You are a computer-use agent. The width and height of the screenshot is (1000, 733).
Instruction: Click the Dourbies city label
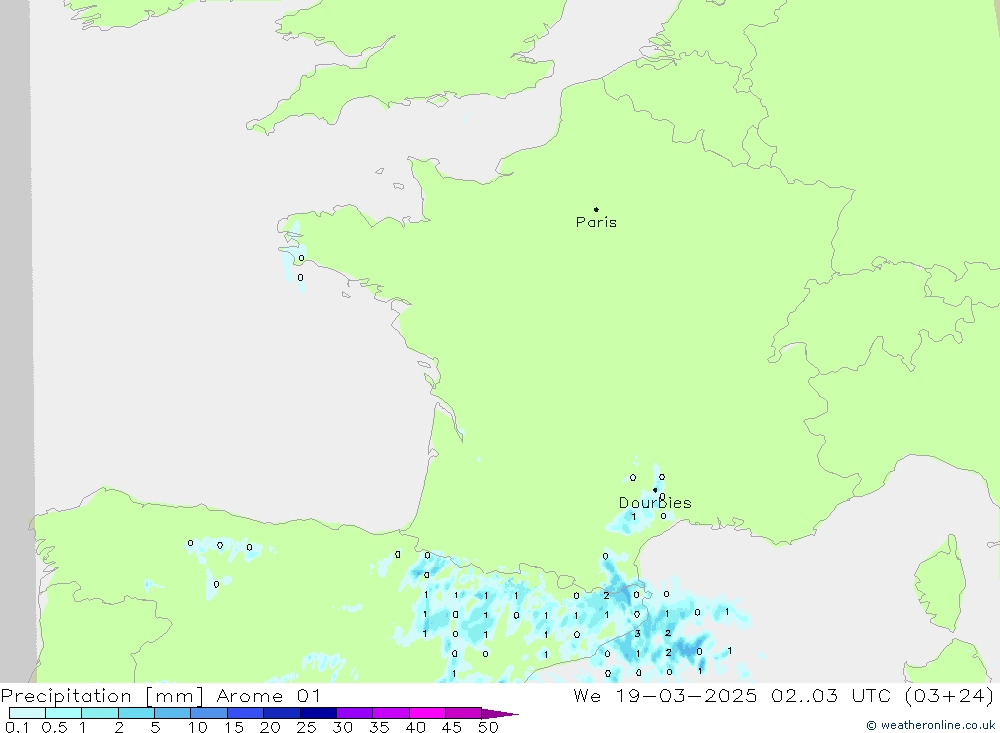(x=655, y=503)
